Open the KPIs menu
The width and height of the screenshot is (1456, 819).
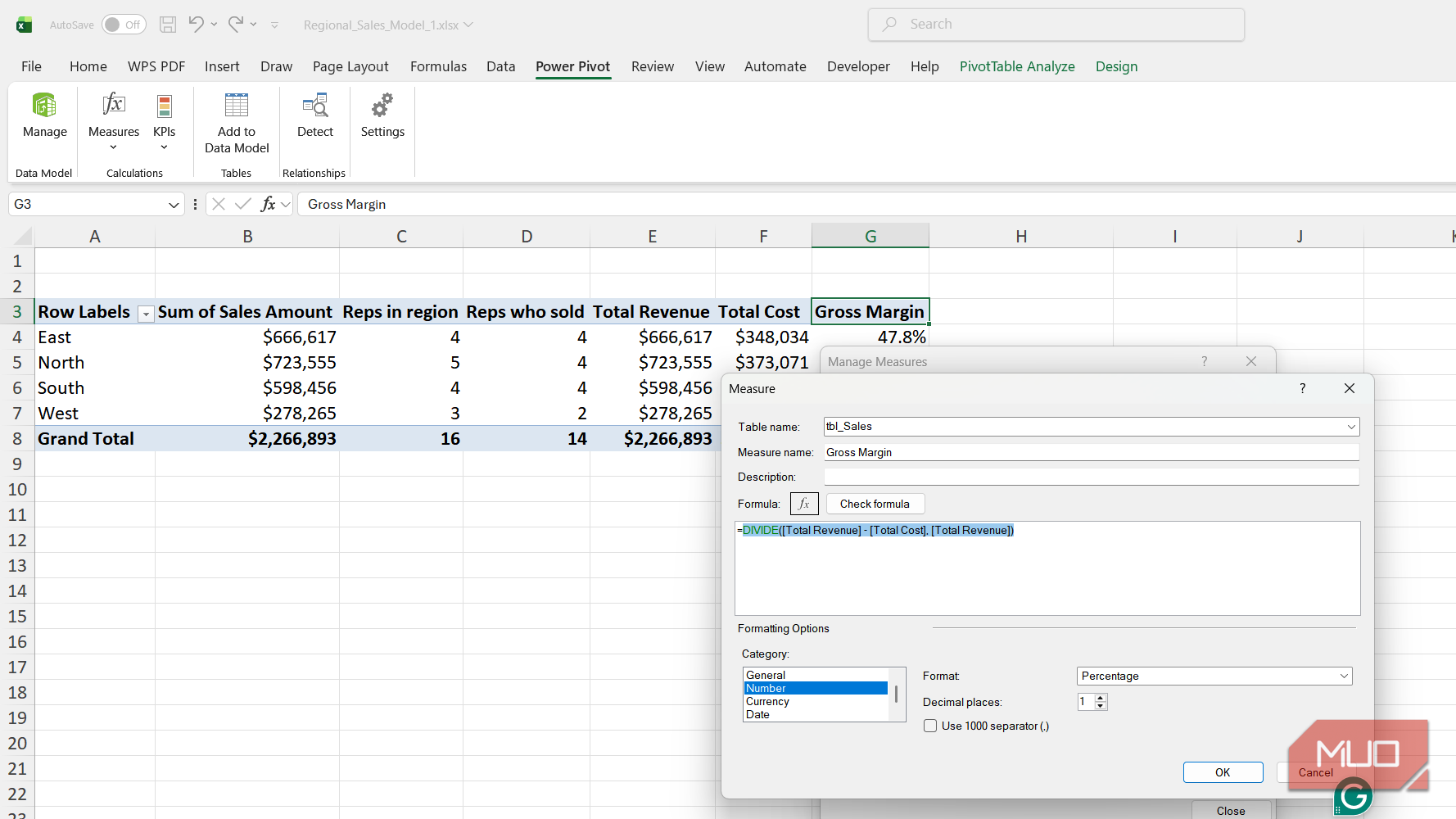tap(165, 121)
